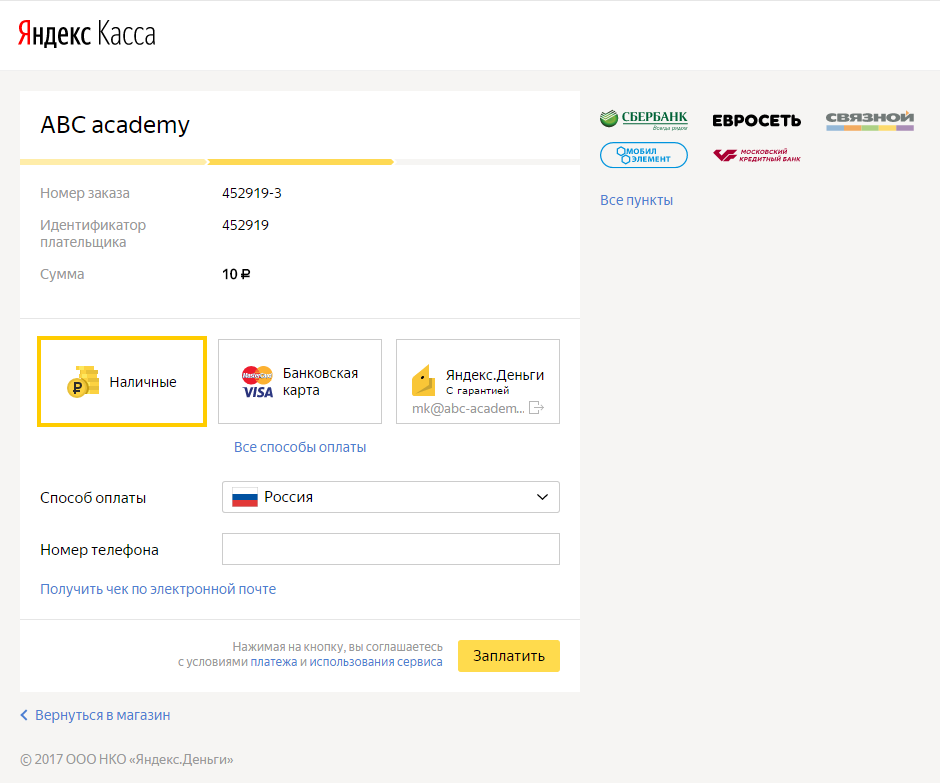Click Получить чек по электронной почте
The image size is (940, 783).
coord(158,589)
